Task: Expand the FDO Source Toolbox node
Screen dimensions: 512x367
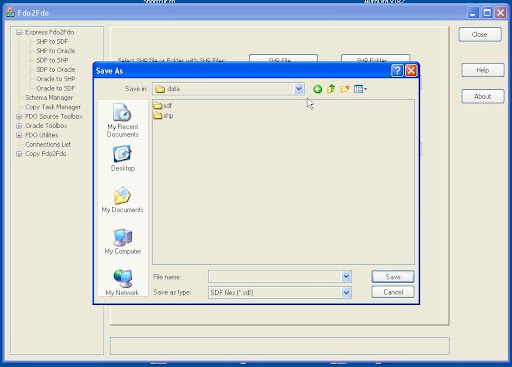Action: point(19,116)
